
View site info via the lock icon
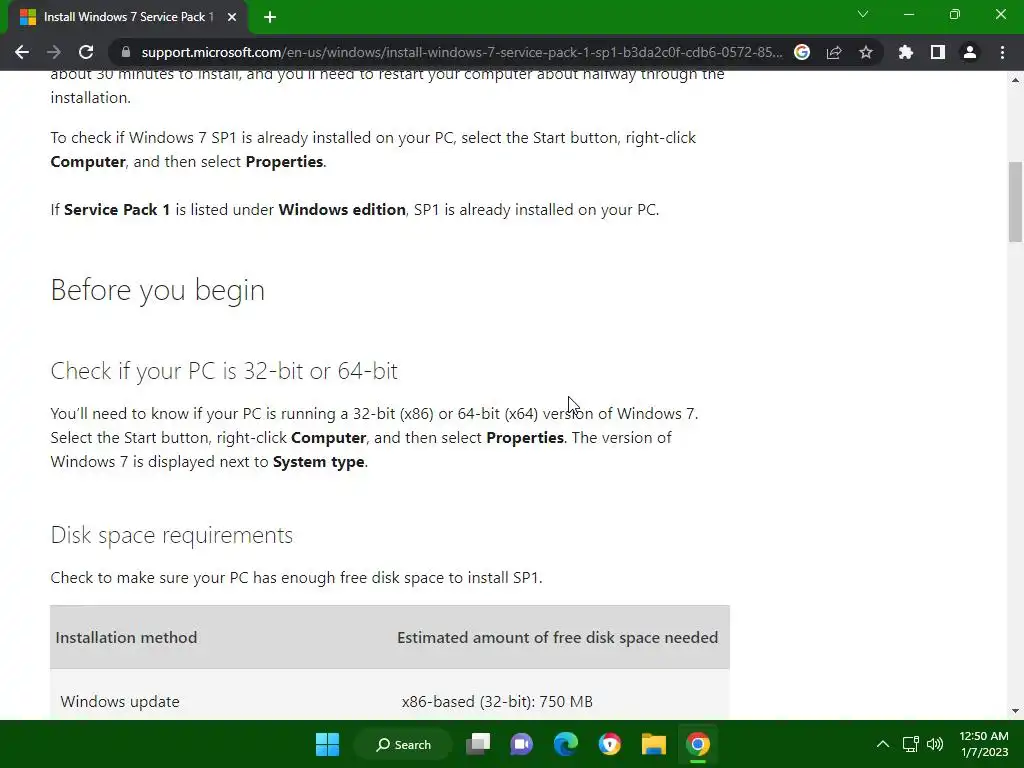[126, 52]
